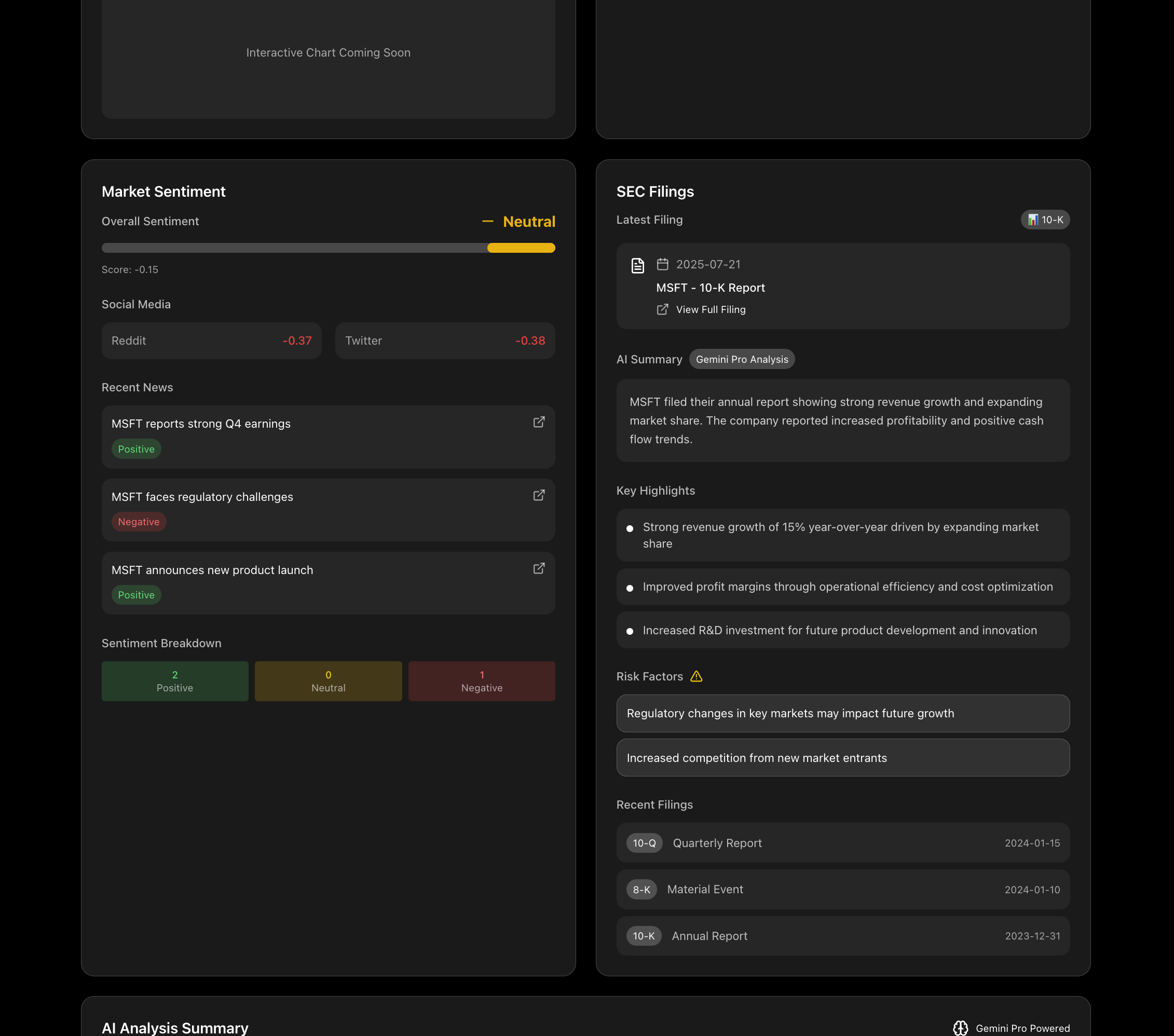1174x1036 pixels.
Task: Click external link icon beside View Full Filing
Action: point(662,309)
